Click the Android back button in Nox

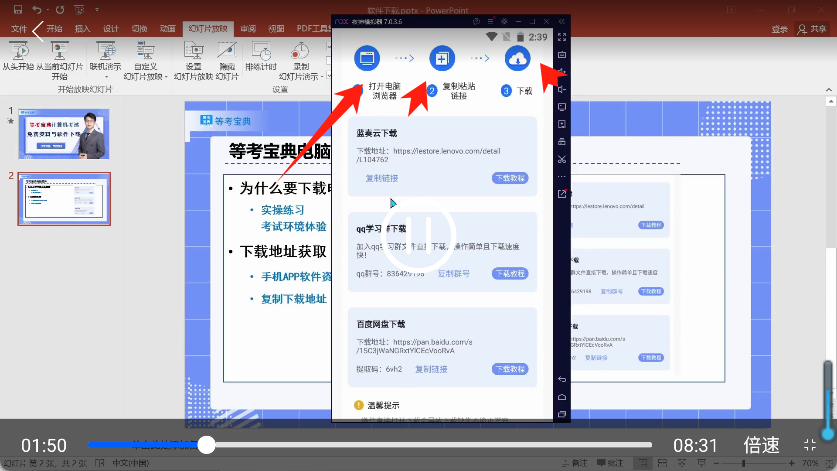point(562,380)
